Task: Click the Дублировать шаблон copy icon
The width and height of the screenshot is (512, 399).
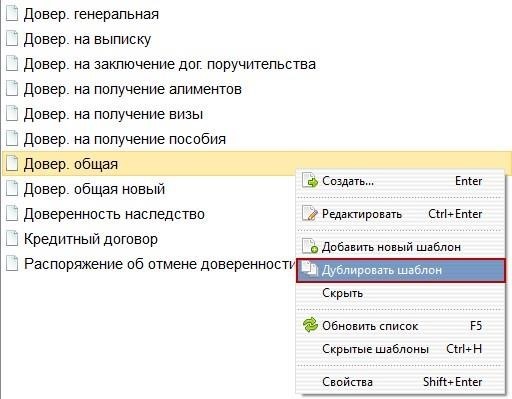Action: tap(309, 269)
